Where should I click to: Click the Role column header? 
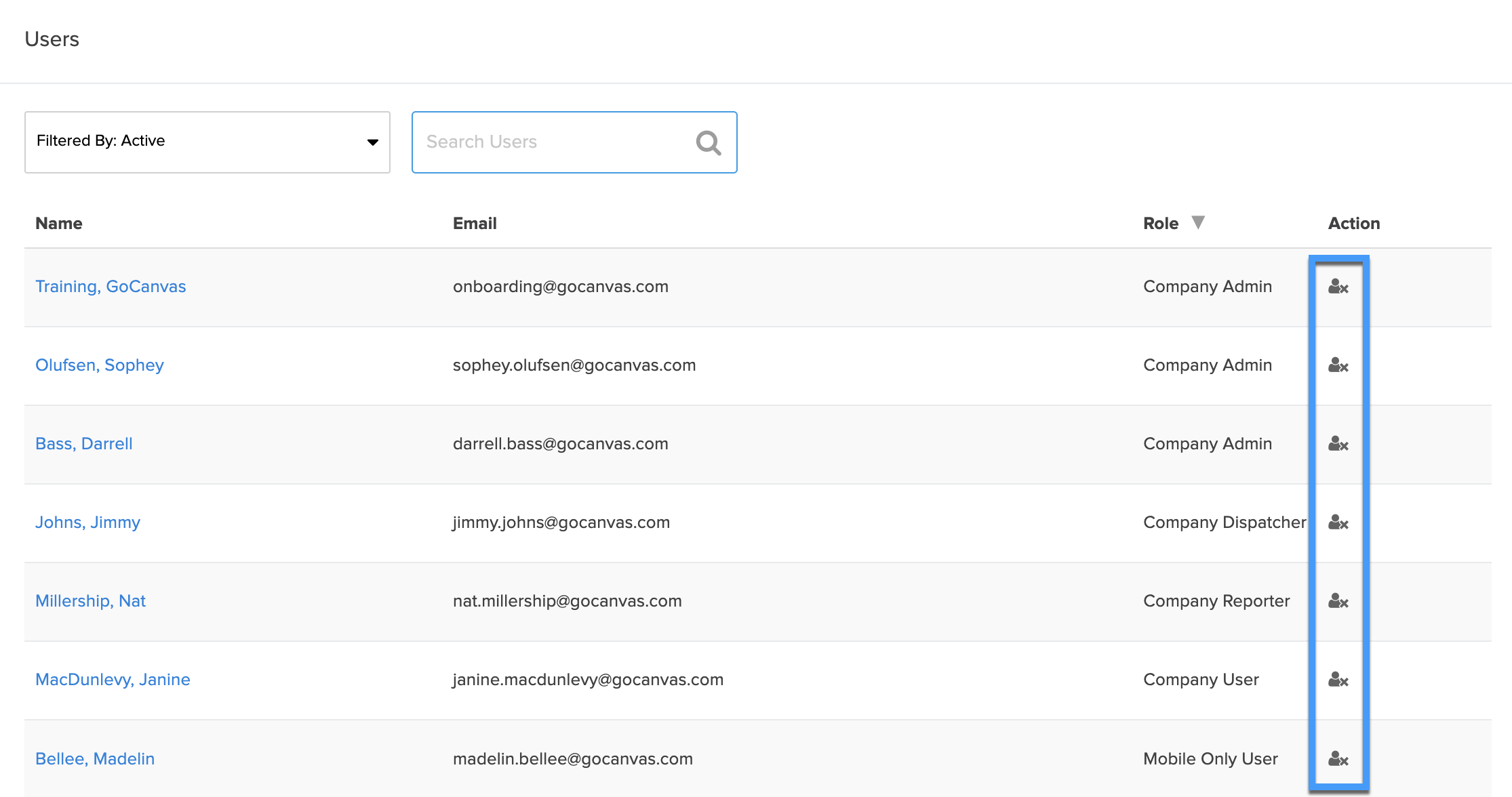1161,224
